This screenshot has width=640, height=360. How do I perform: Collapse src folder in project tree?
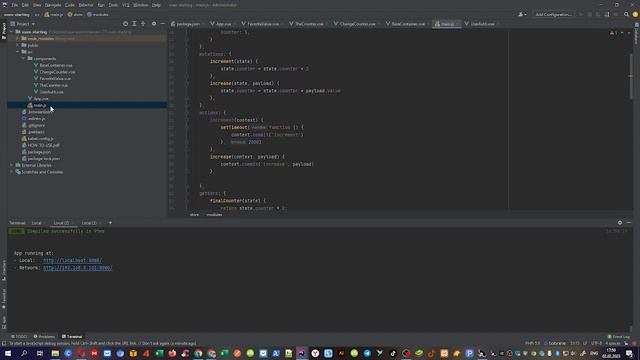[18, 52]
